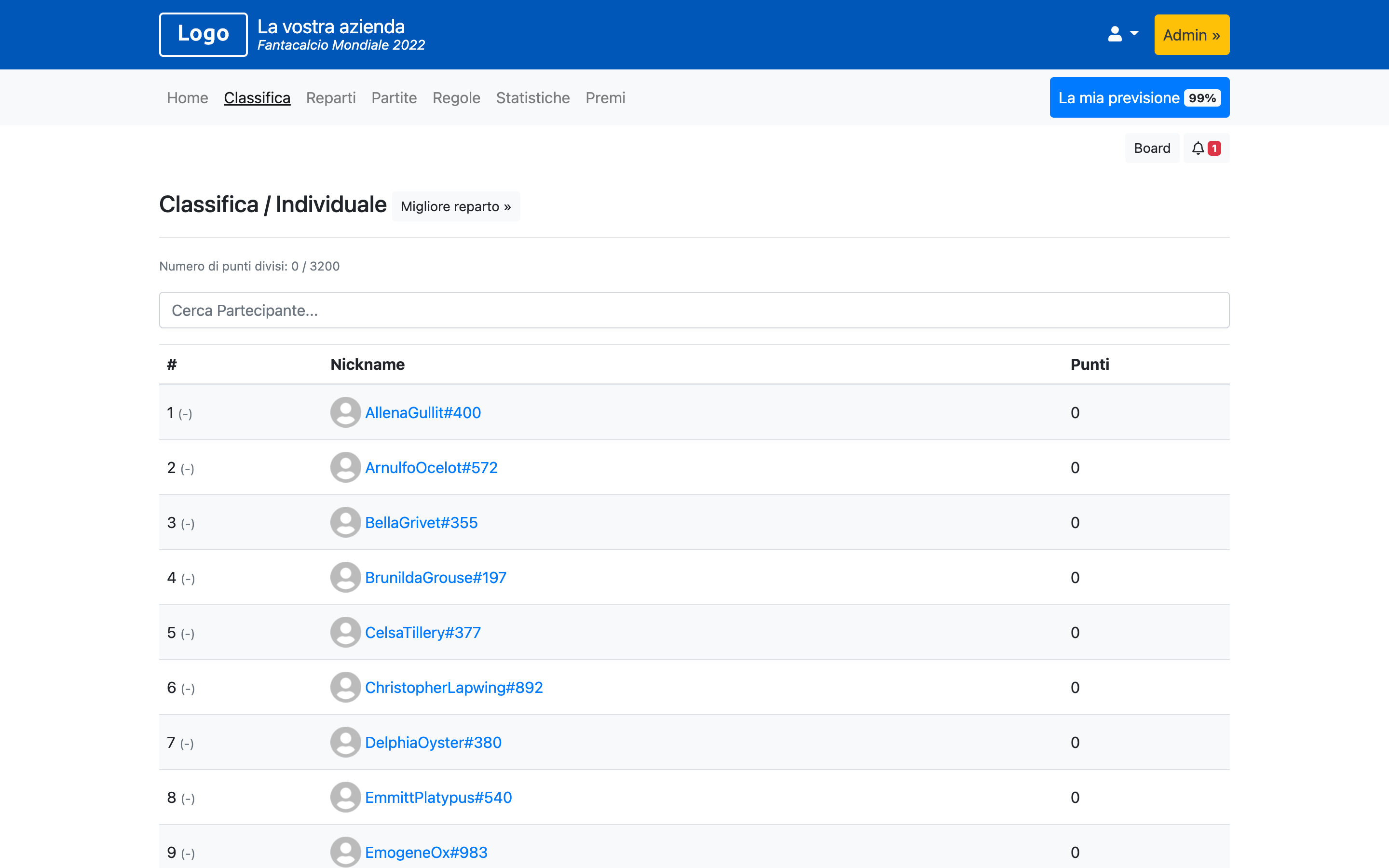The height and width of the screenshot is (868, 1389).
Task: Open Migliore reparto » ranking
Action: pos(456,206)
